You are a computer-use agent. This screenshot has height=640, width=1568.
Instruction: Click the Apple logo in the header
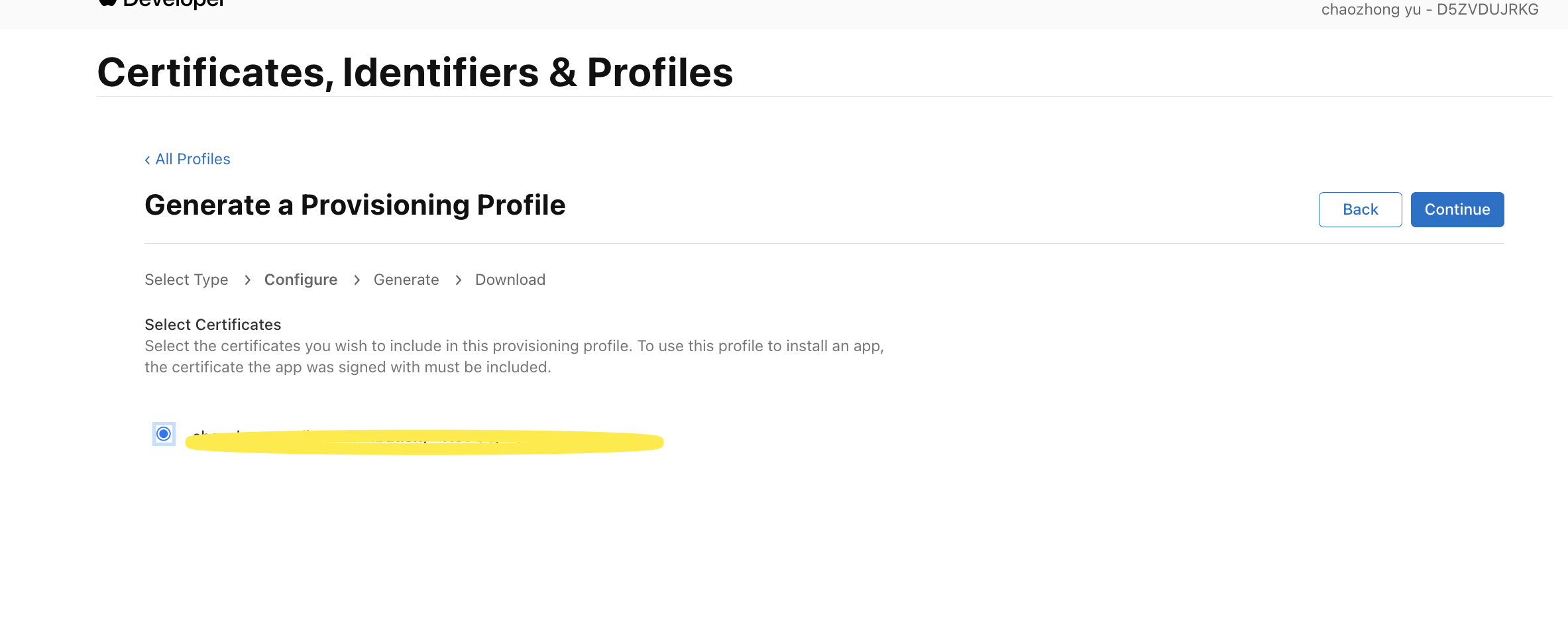tap(107, 2)
